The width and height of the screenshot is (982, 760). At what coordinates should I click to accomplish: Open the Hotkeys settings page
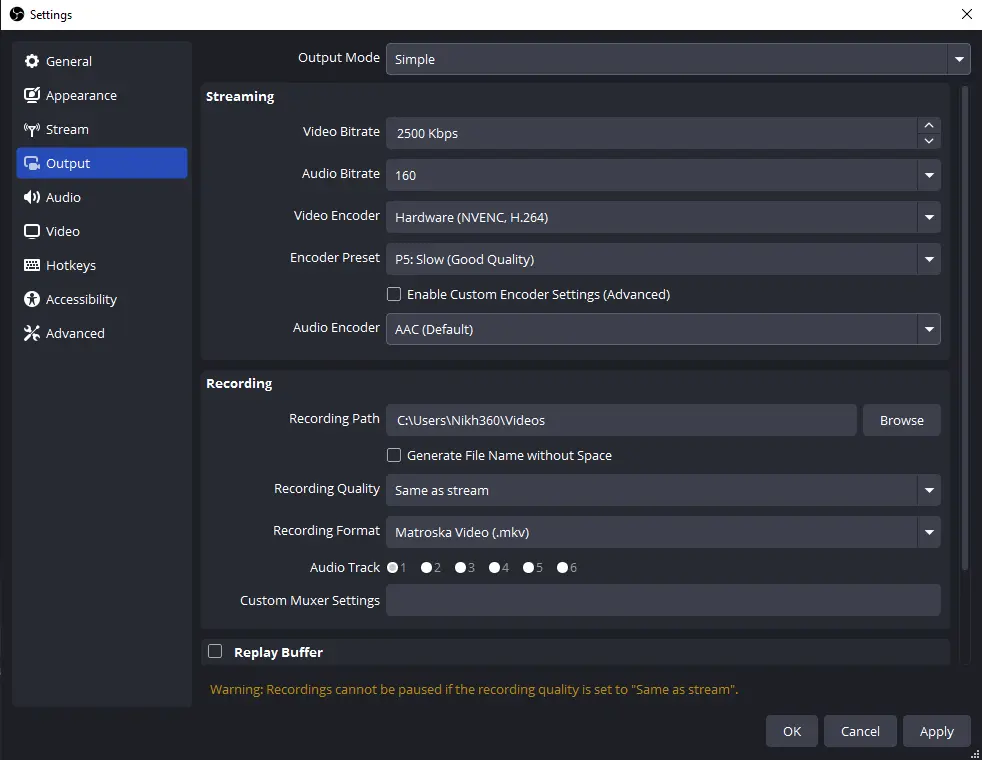click(x=101, y=265)
